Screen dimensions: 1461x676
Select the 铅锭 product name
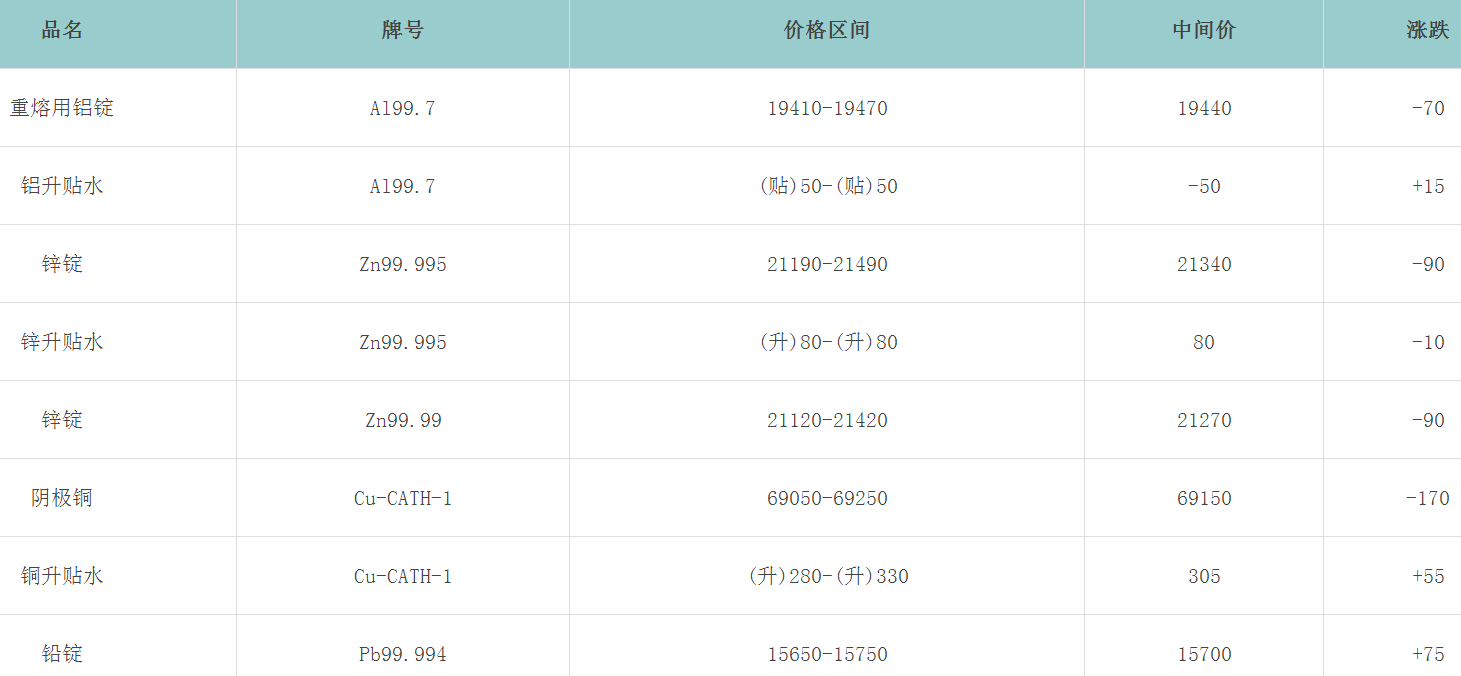[62, 654]
